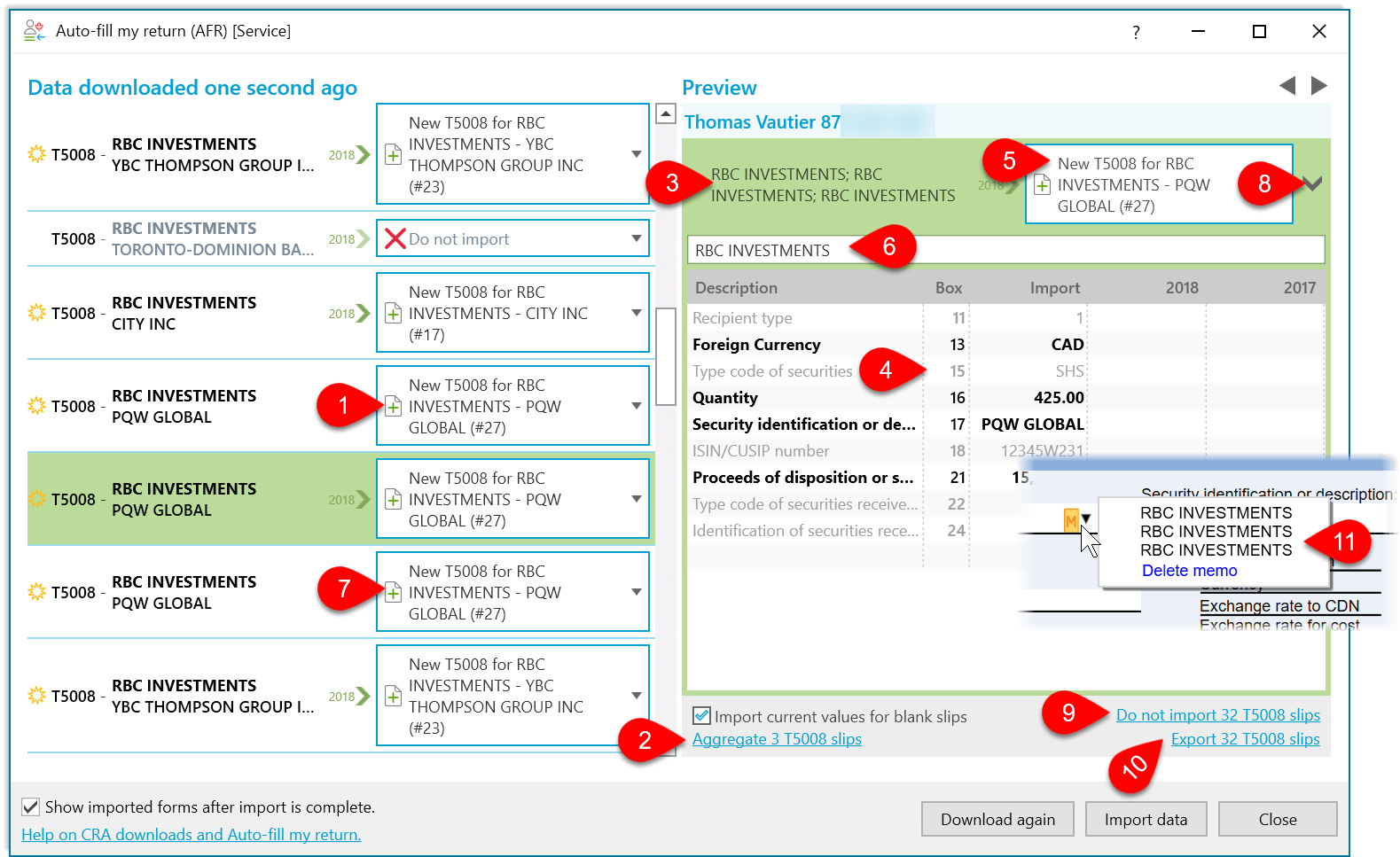The height and width of the screenshot is (857, 1400).
Task: Click Export 32 T5008 slips link
Action: (x=1246, y=739)
